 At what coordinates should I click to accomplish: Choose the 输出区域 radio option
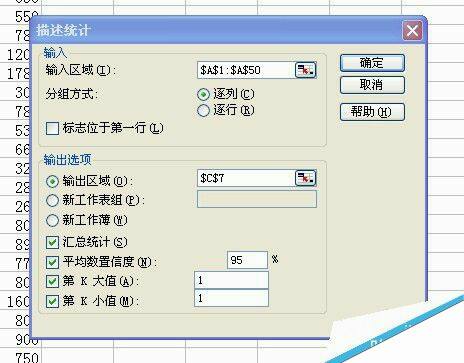52,181
